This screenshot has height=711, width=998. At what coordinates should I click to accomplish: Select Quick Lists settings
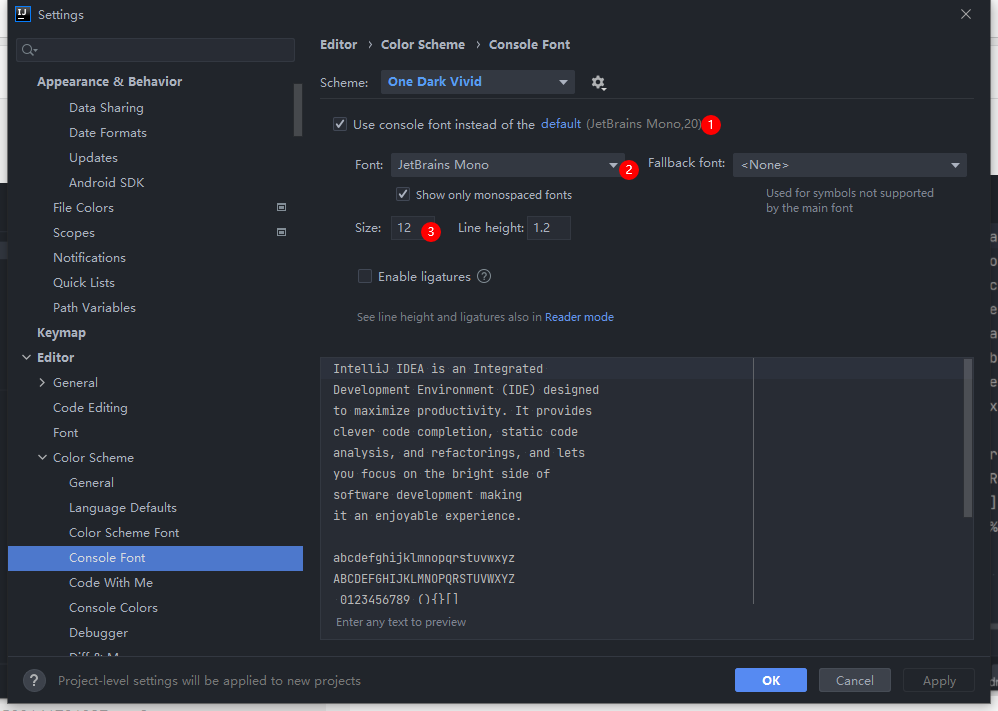pos(83,282)
